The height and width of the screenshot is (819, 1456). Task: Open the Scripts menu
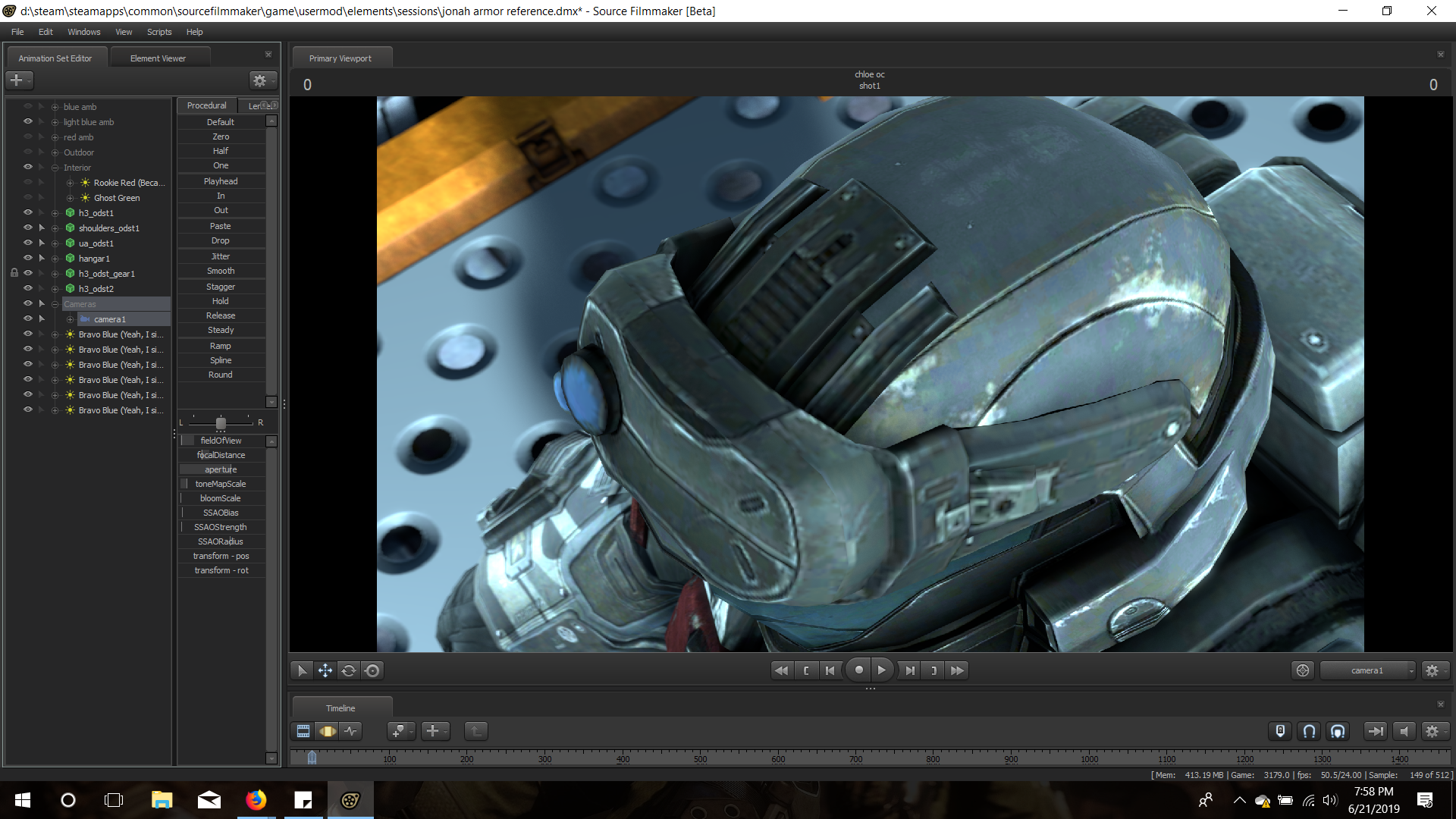[159, 32]
